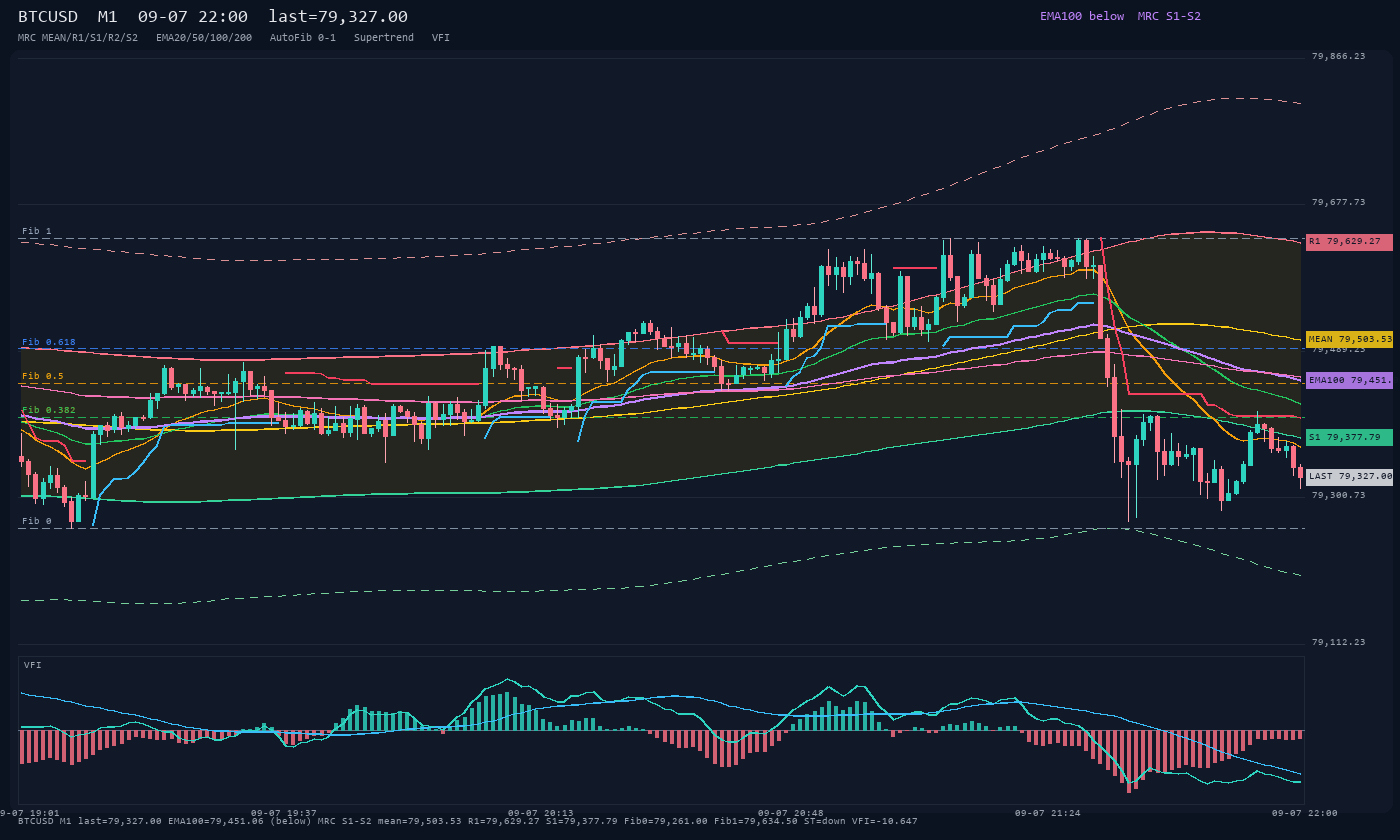Click the VFI label in header legend
The width and height of the screenshot is (1400, 840).
coord(441,37)
